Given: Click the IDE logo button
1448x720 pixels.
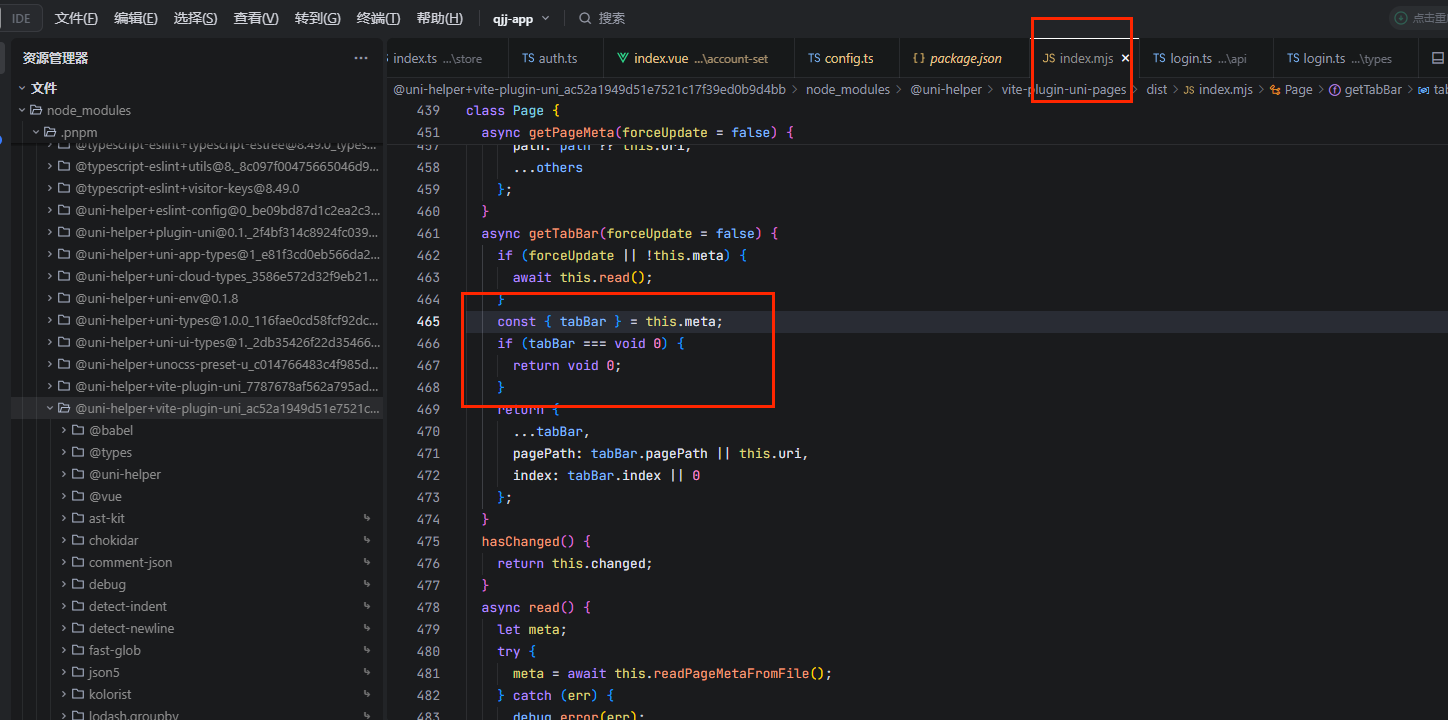Looking at the screenshot, I should (x=21, y=18).
